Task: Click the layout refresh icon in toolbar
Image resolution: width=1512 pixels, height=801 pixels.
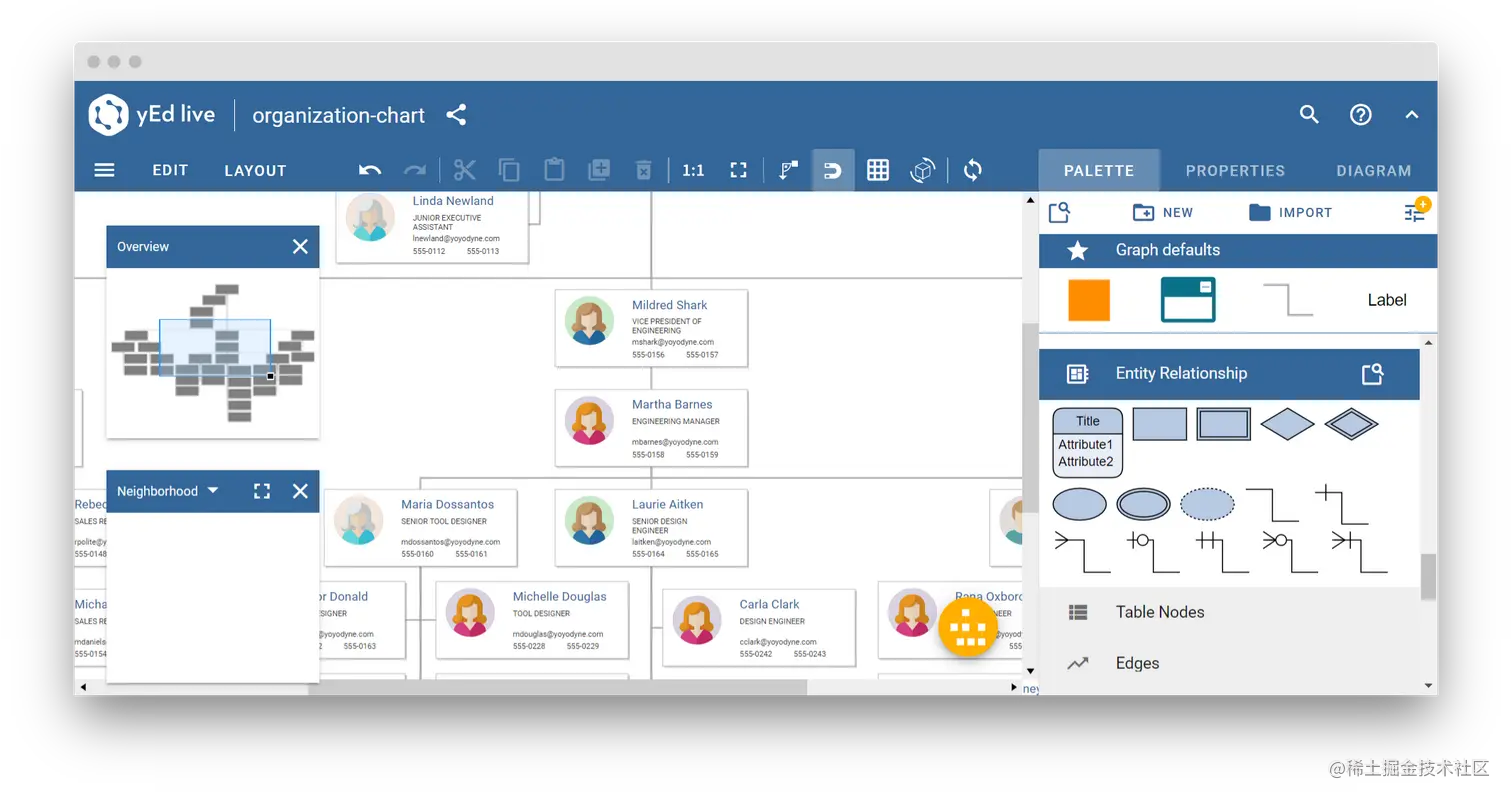Action: (x=972, y=170)
